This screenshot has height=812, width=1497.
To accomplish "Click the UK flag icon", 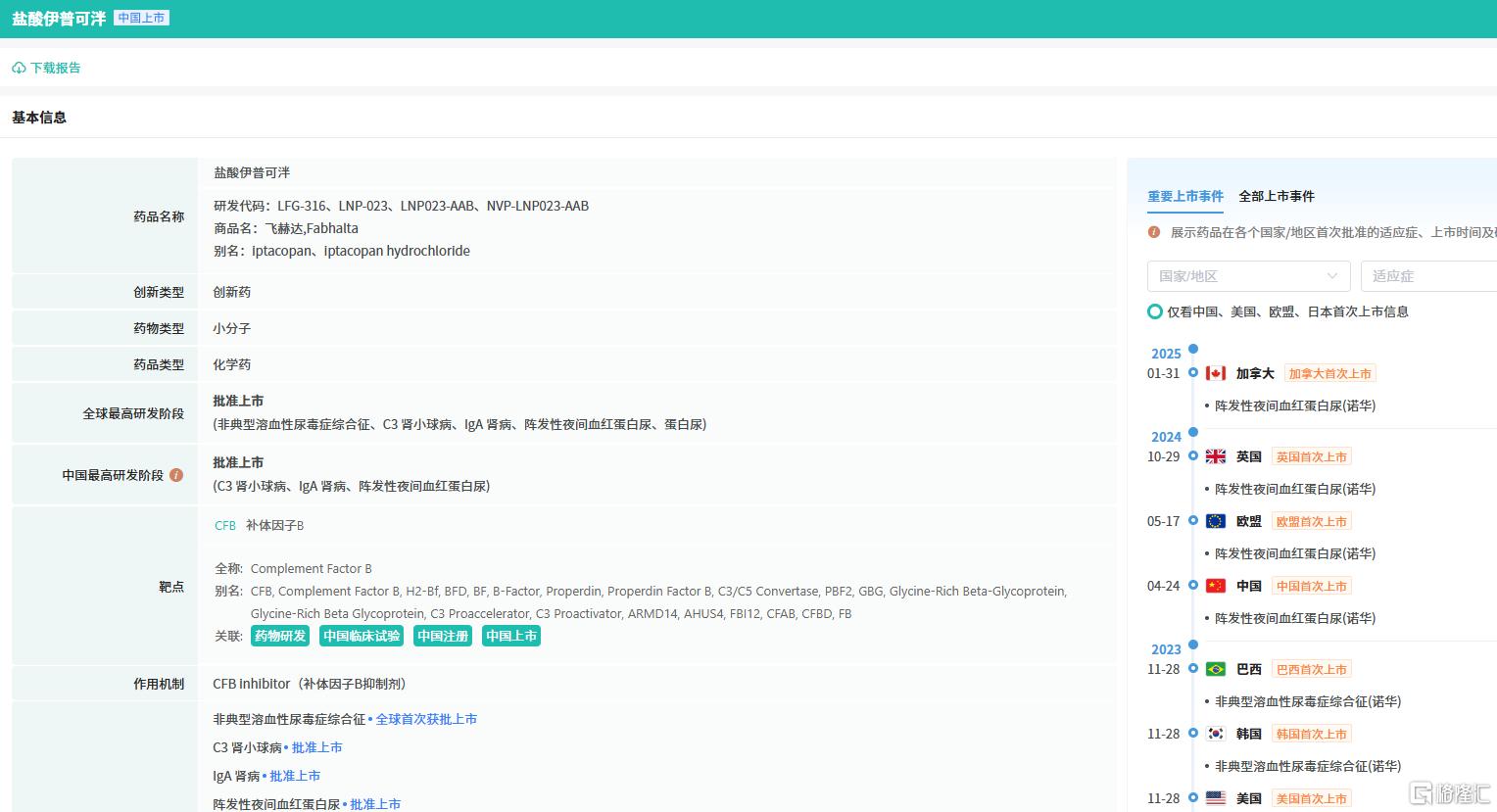I will tap(1216, 456).
